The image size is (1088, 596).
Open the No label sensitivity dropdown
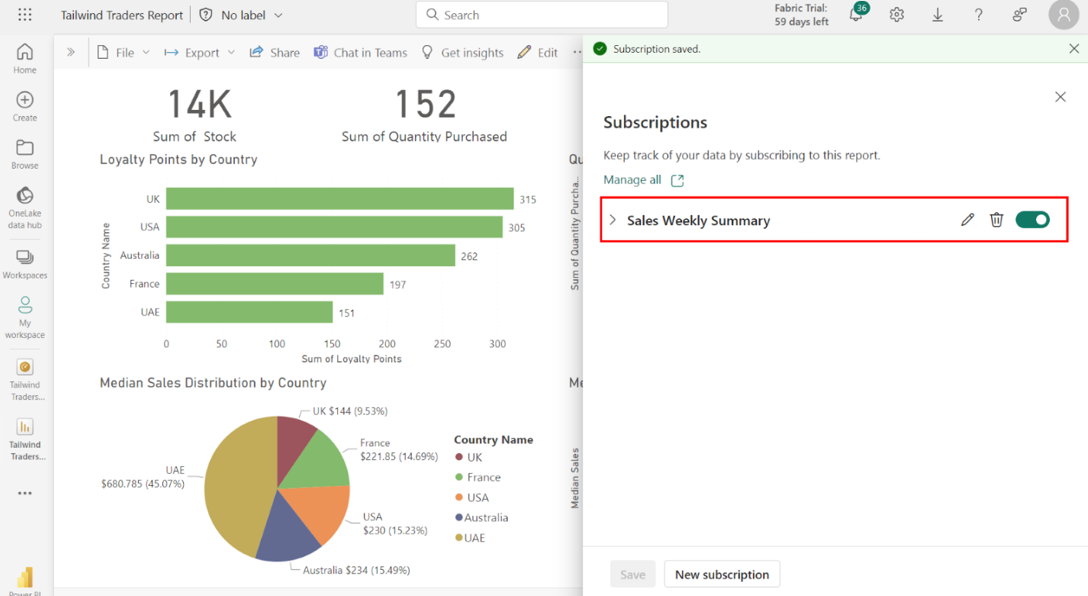click(x=241, y=15)
